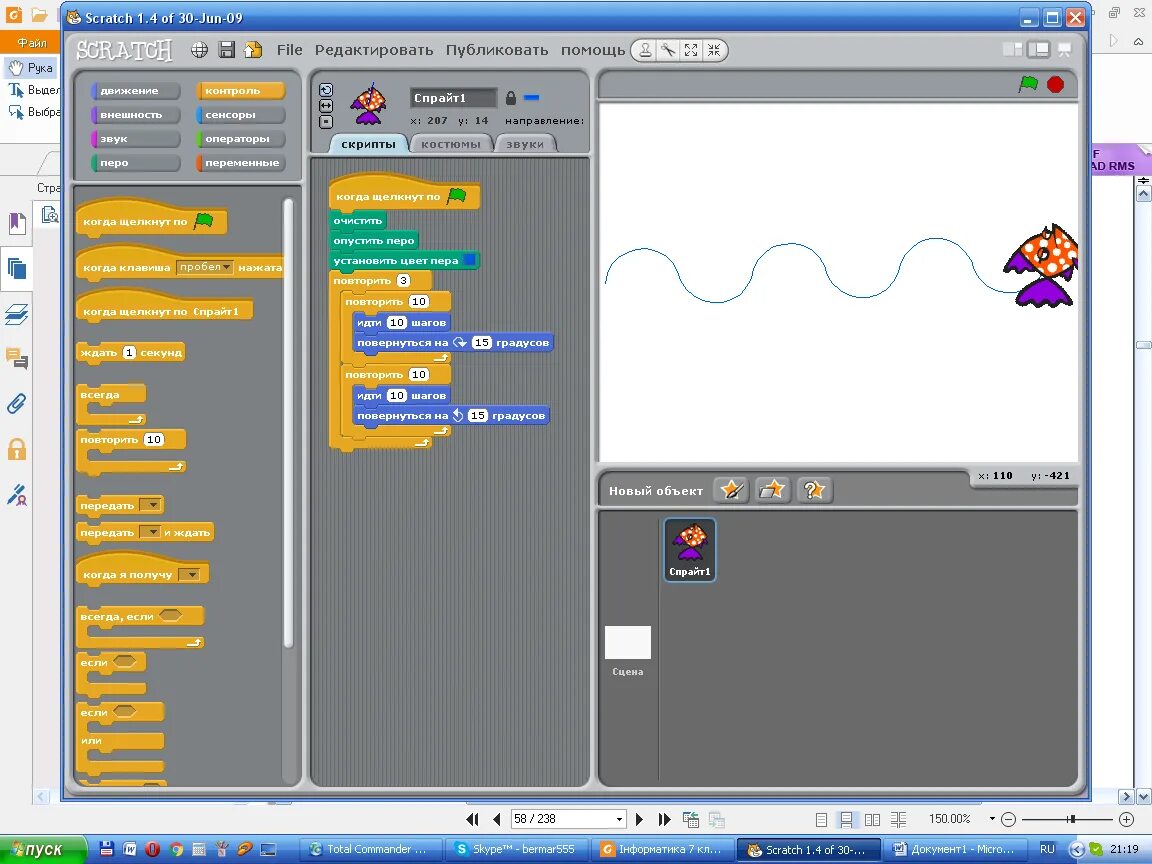Open the dropdown on the передать block
Viewport: 1152px width, 864px height.
pyautogui.click(x=150, y=505)
